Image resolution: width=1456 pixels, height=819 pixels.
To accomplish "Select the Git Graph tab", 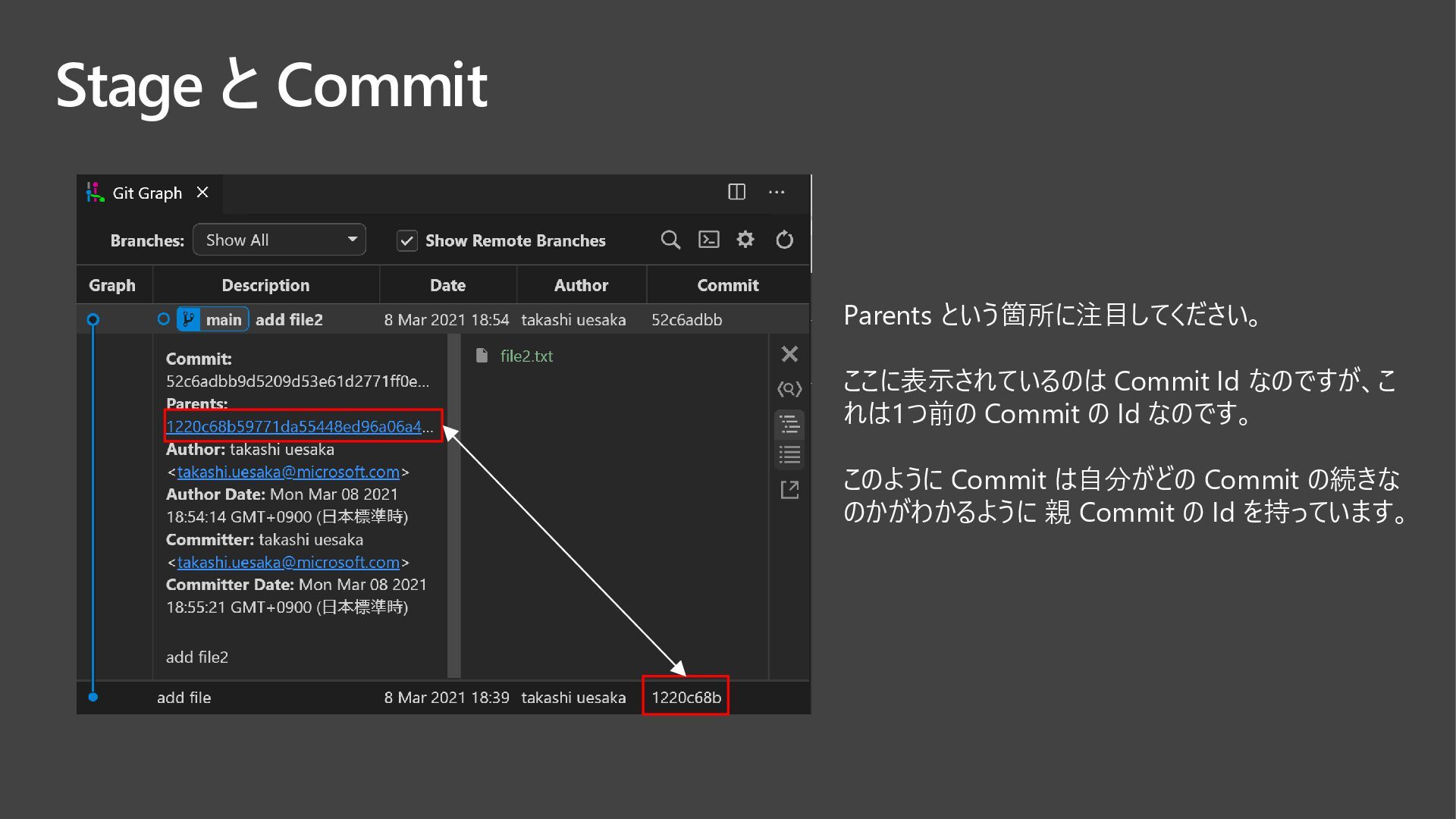I will (146, 193).
